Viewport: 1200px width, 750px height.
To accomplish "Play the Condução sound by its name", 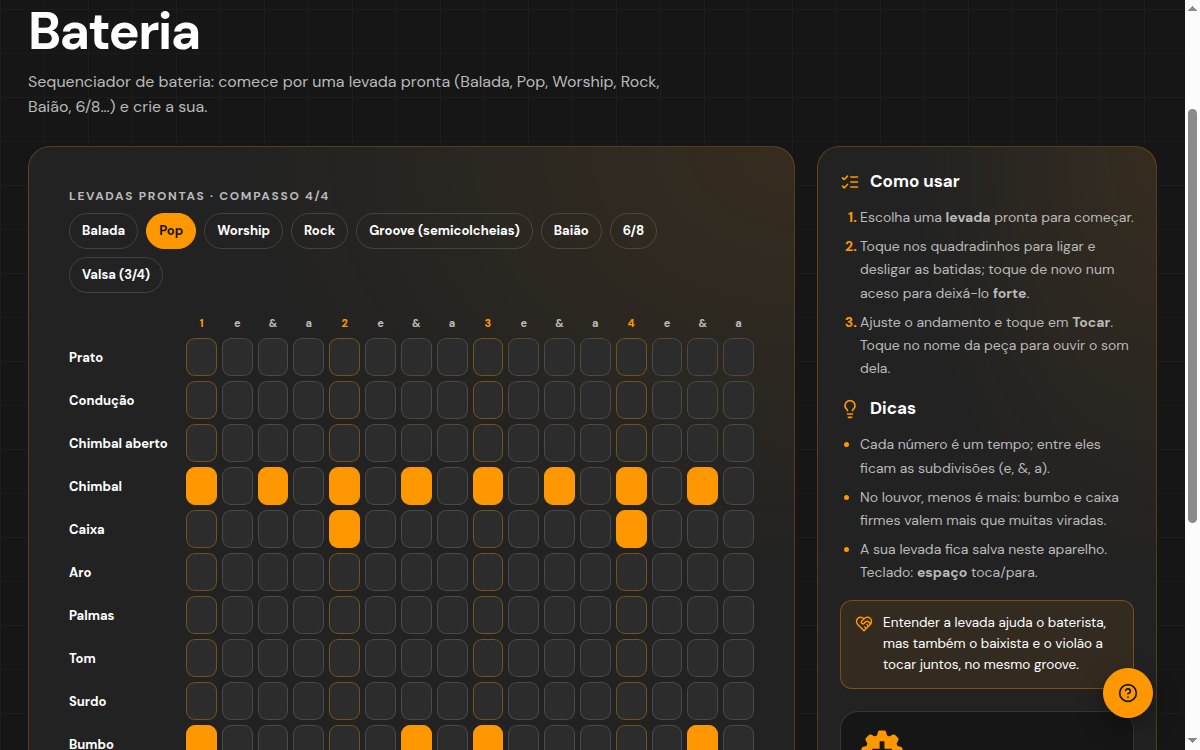I will tap(101, 401).
